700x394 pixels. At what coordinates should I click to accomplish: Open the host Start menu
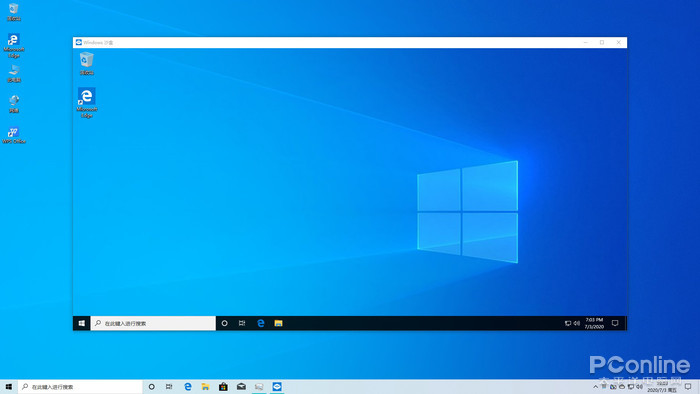pyautogui.click(x=8, y=387)
